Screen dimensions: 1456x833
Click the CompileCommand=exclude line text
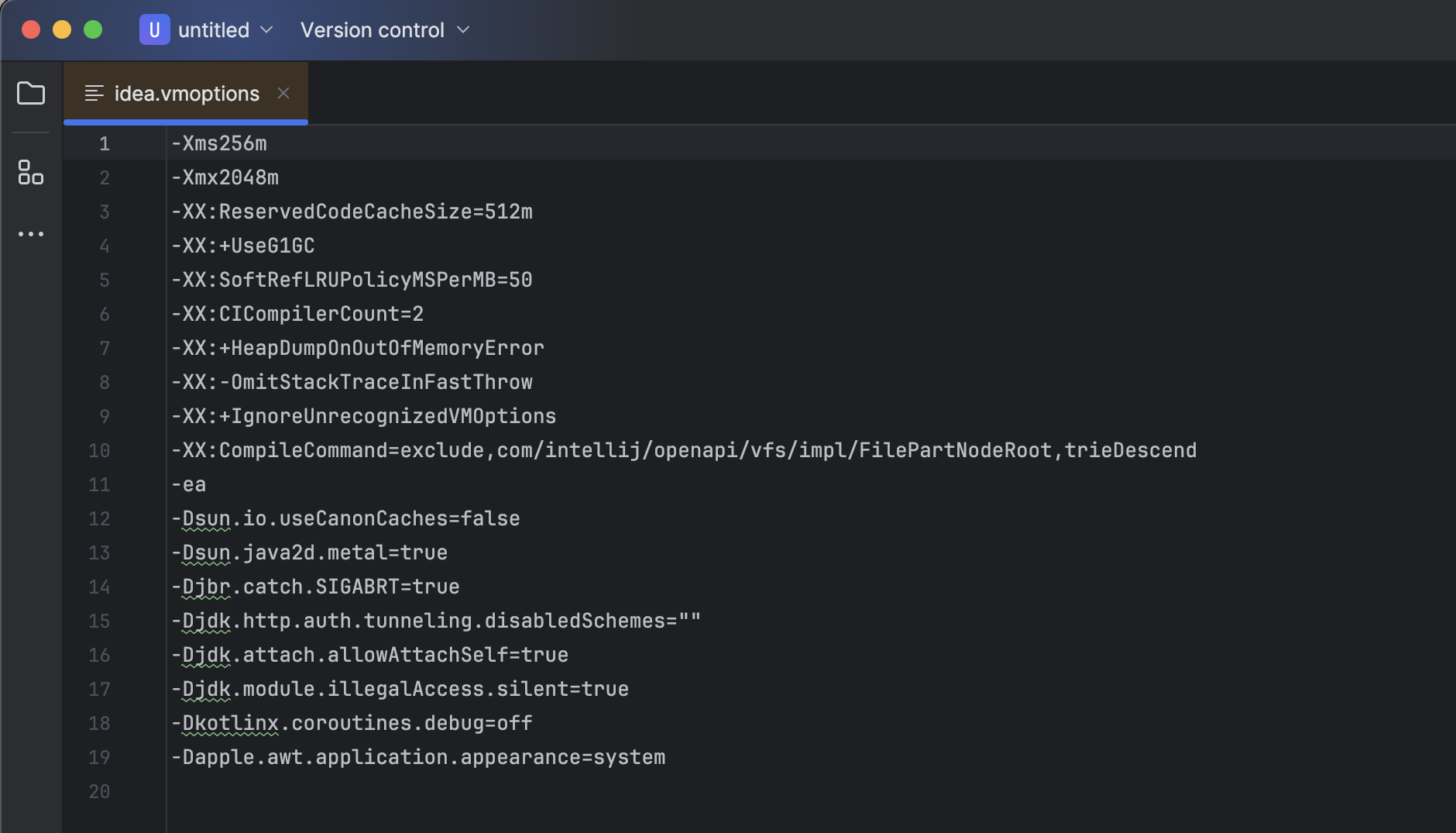683,451
